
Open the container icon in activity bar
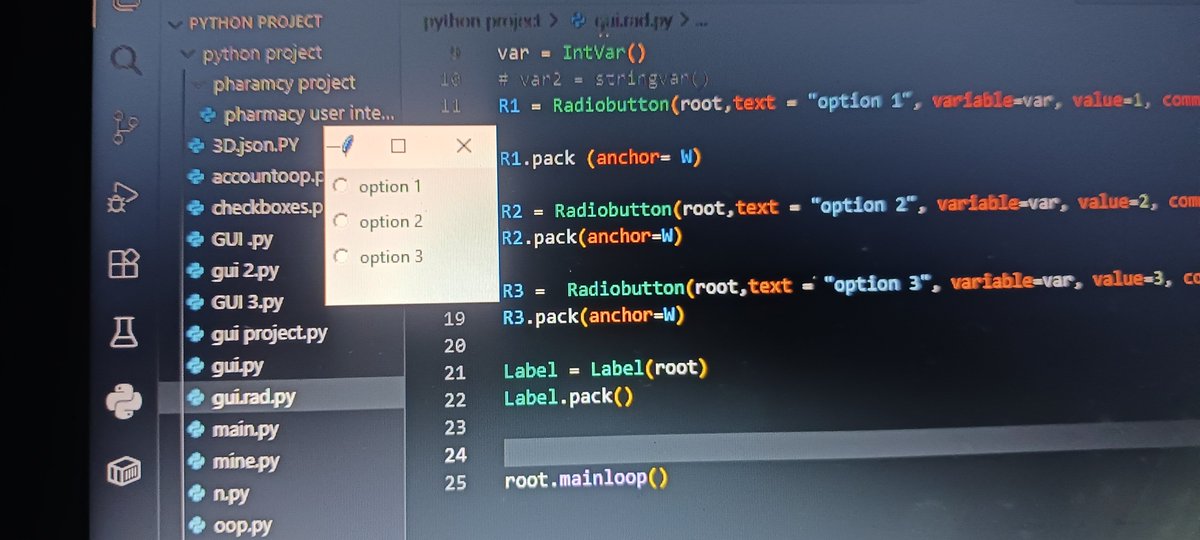124,471
